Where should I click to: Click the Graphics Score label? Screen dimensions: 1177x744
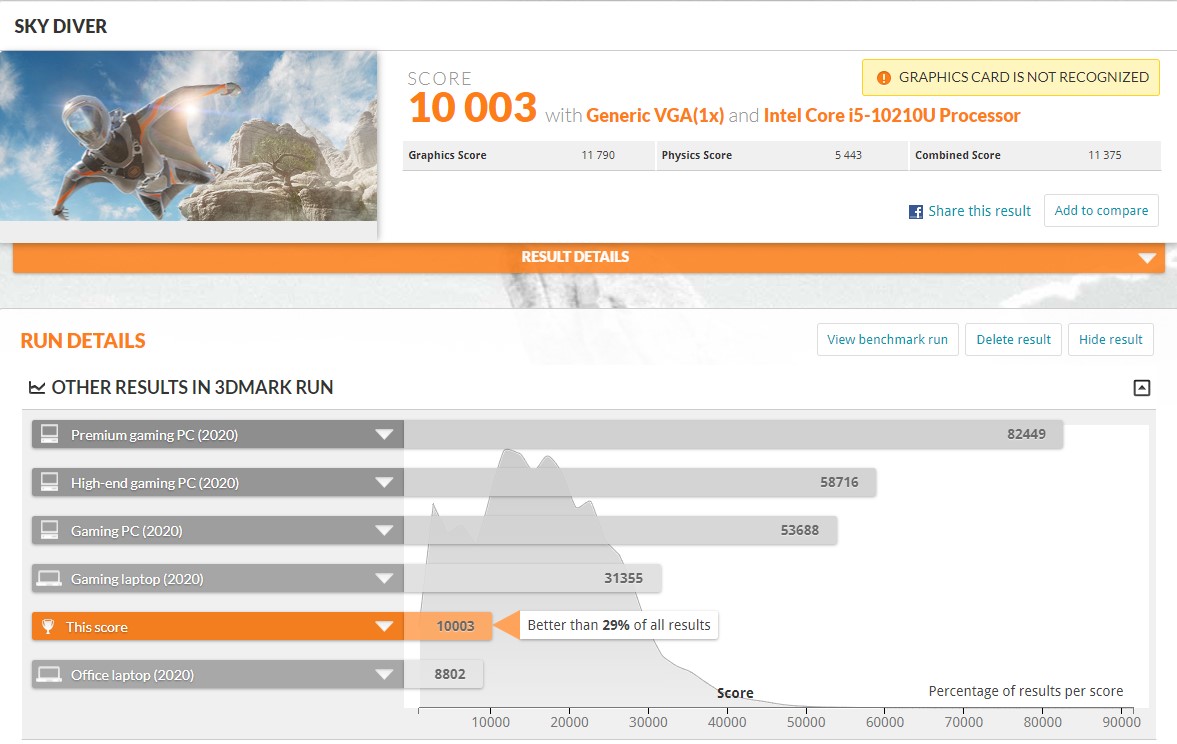coord(447,155)
